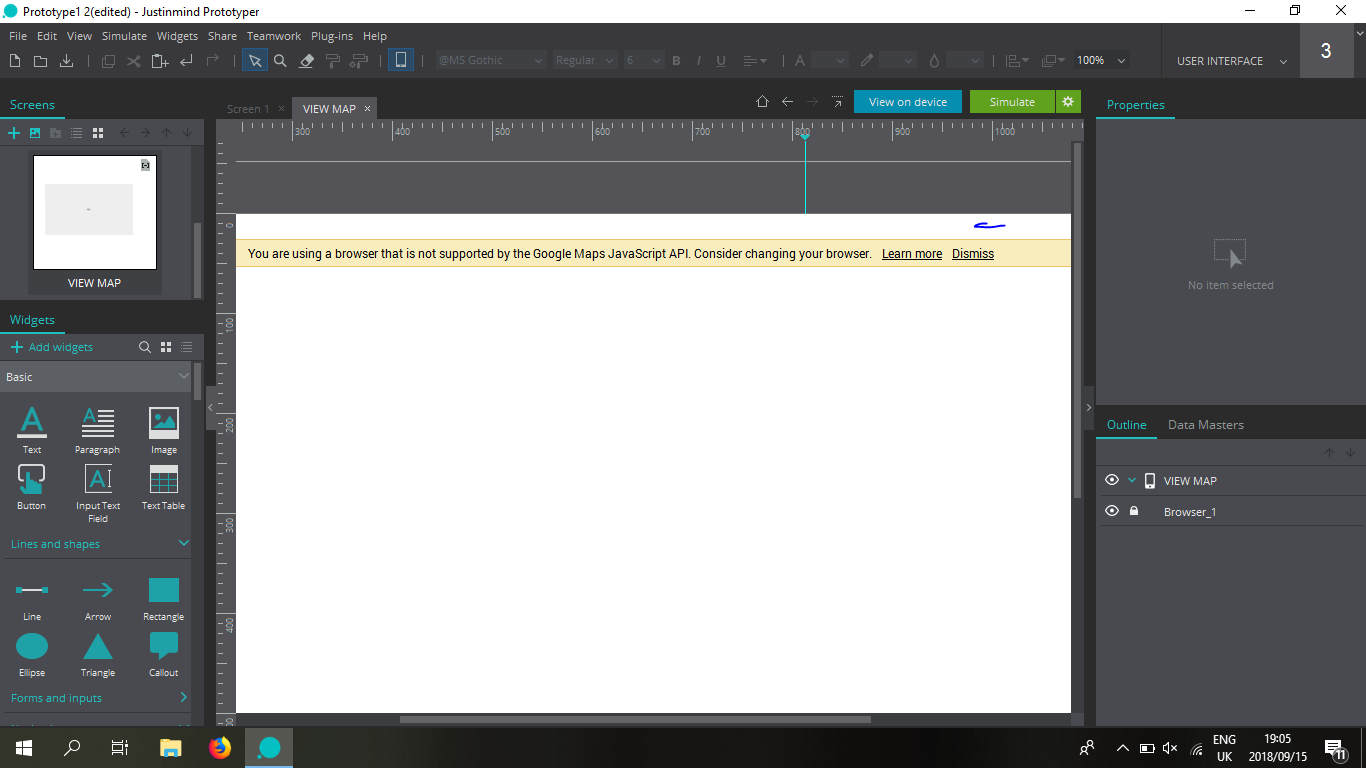This screenshot has width=1366, height=768.
Task: Pick the Line shape widget
Action: click(x=32, y=598)
